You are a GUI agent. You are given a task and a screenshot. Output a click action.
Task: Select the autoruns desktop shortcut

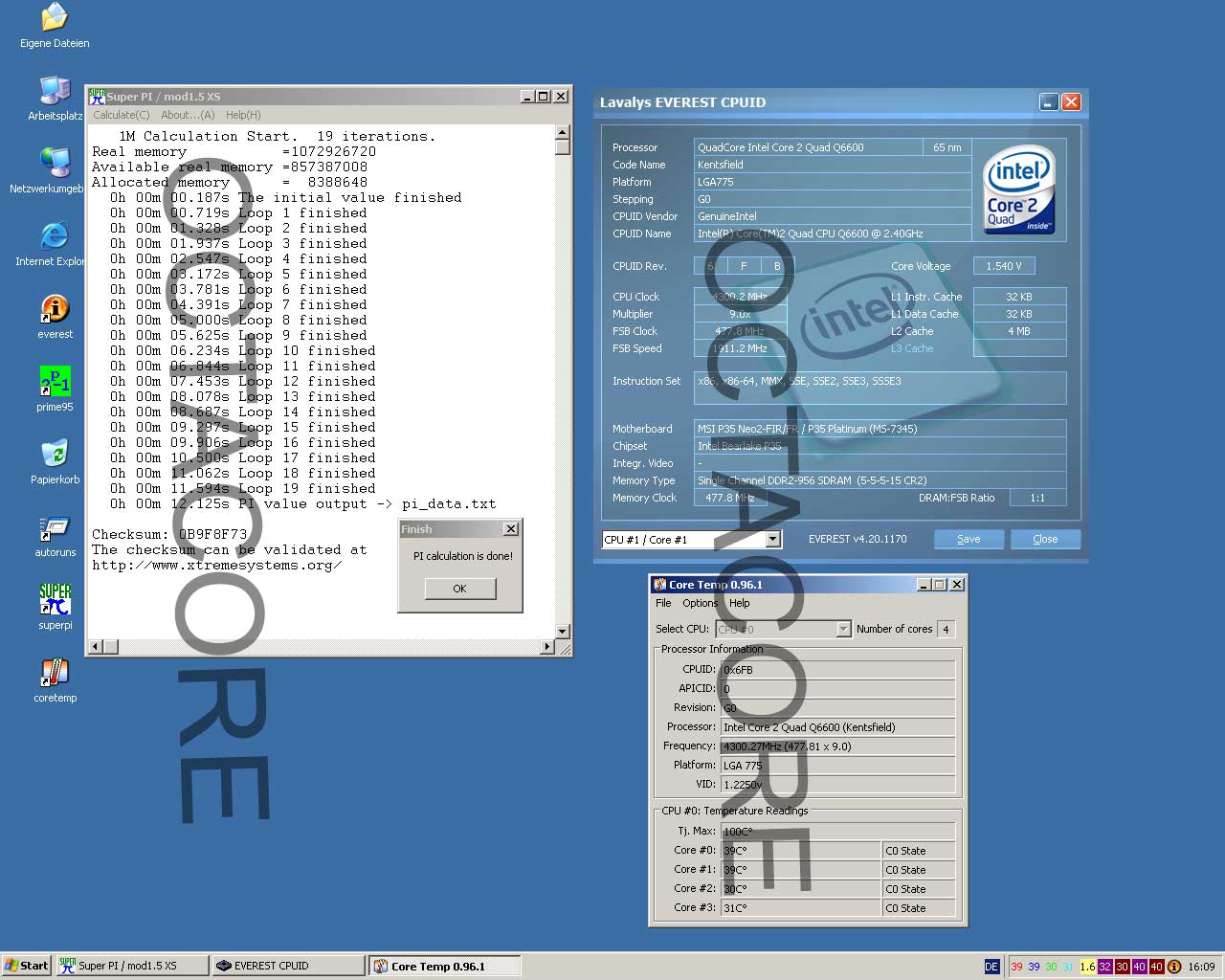(x=55, y=535)
